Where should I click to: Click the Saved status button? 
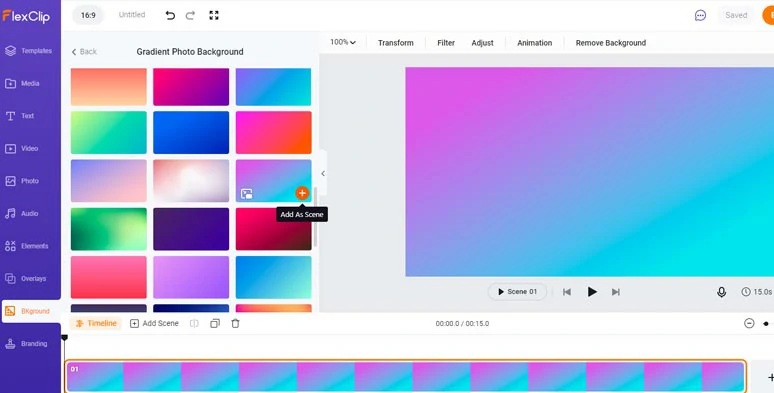(736, 15)
